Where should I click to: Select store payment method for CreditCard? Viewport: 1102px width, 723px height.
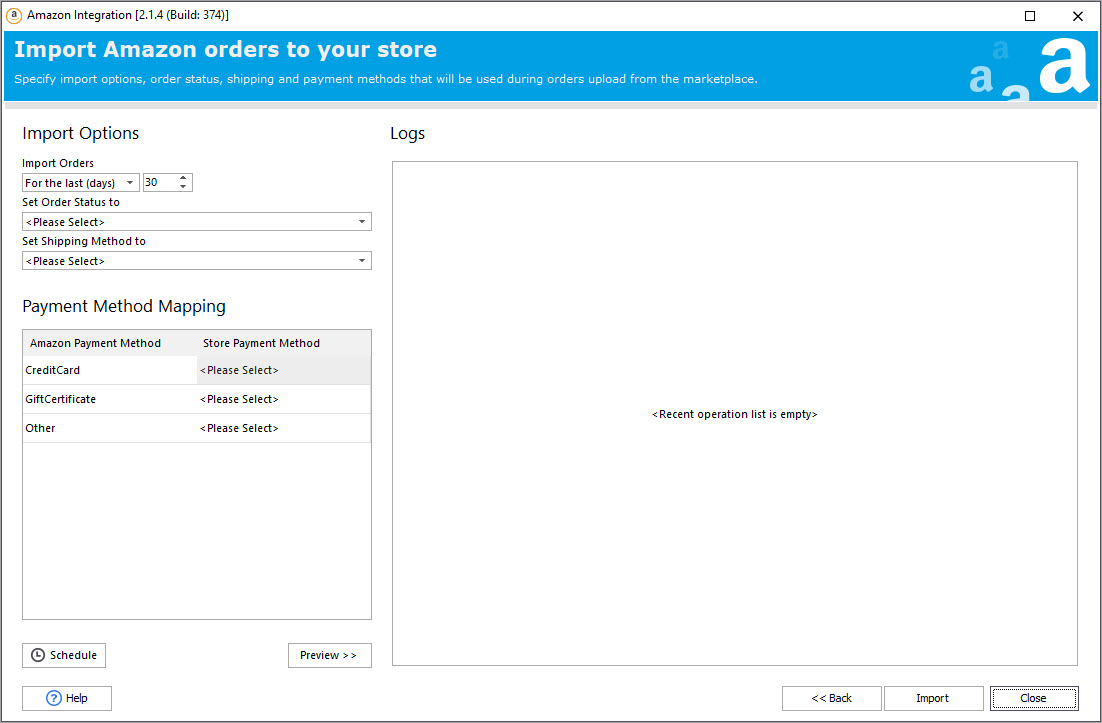click(x=283, y=370)
